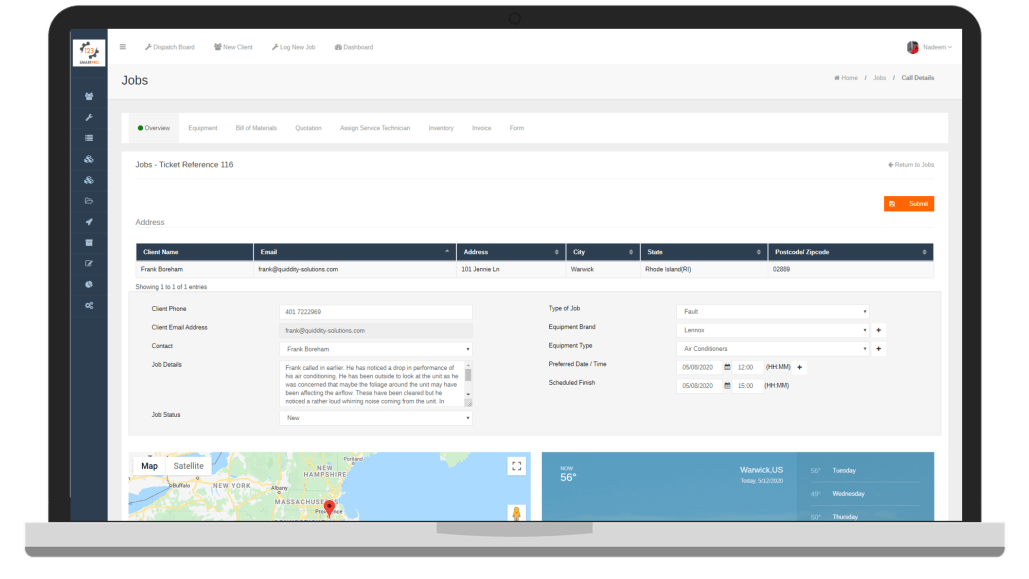Click the gears settings icon in sidebar
The image size is (1029, 579).
click(89, 305)
